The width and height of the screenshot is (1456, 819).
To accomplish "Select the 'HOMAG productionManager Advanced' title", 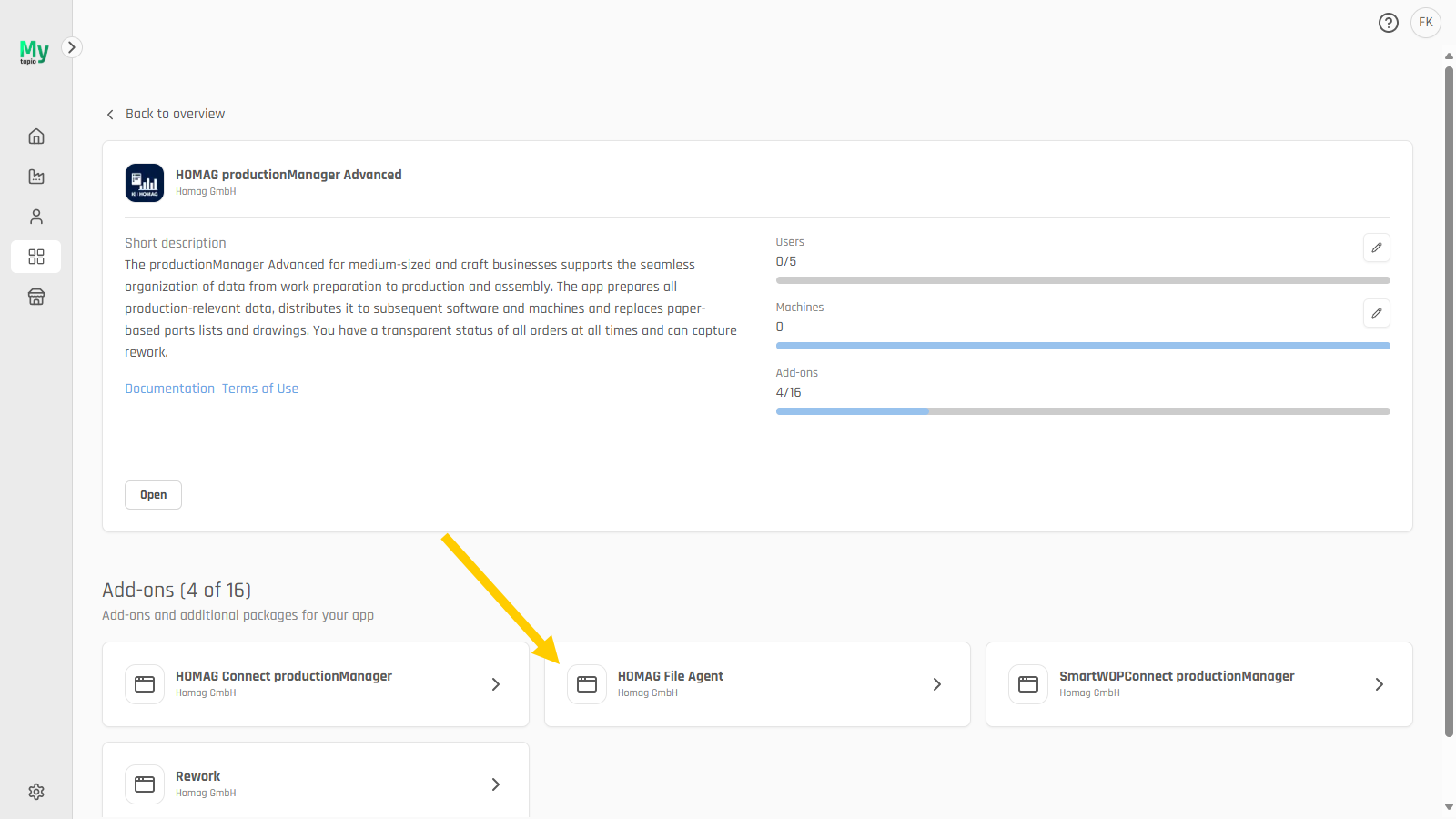I will [288, 175].
